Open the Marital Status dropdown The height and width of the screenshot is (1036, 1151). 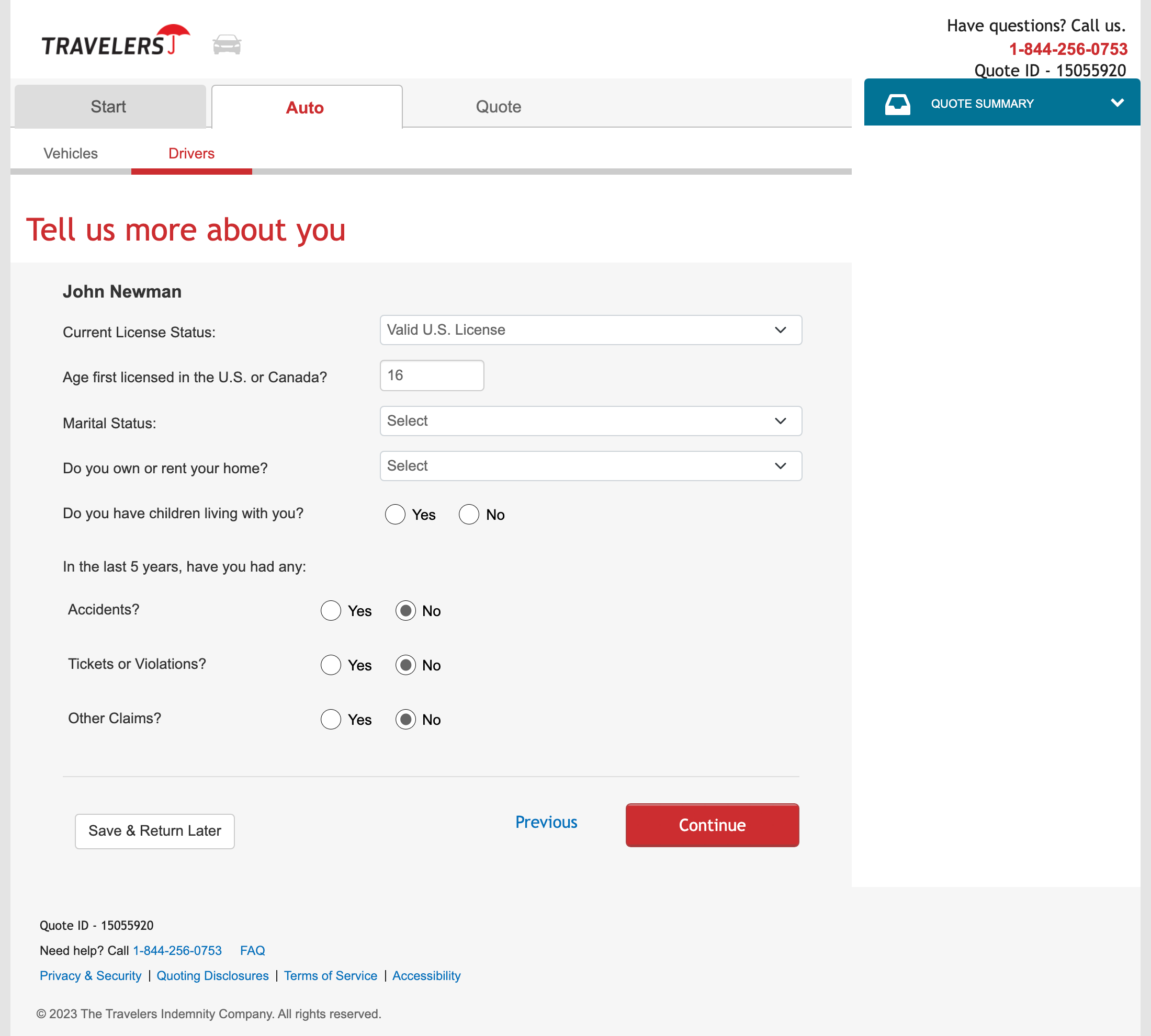click(591, 420)
